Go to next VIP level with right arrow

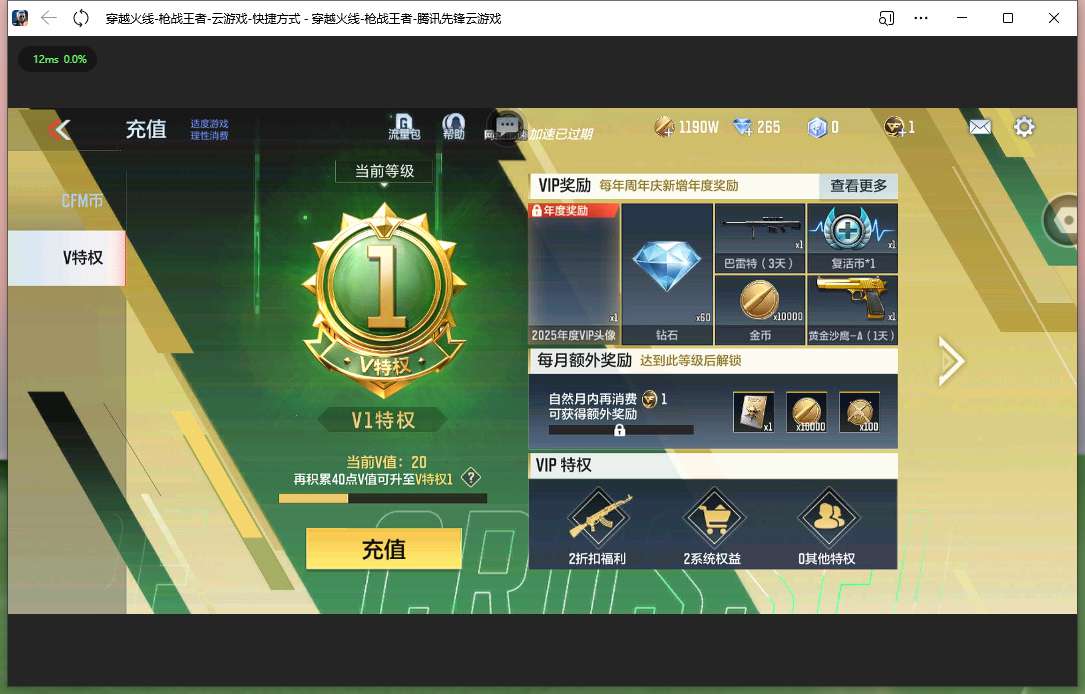tap(951, 360)
